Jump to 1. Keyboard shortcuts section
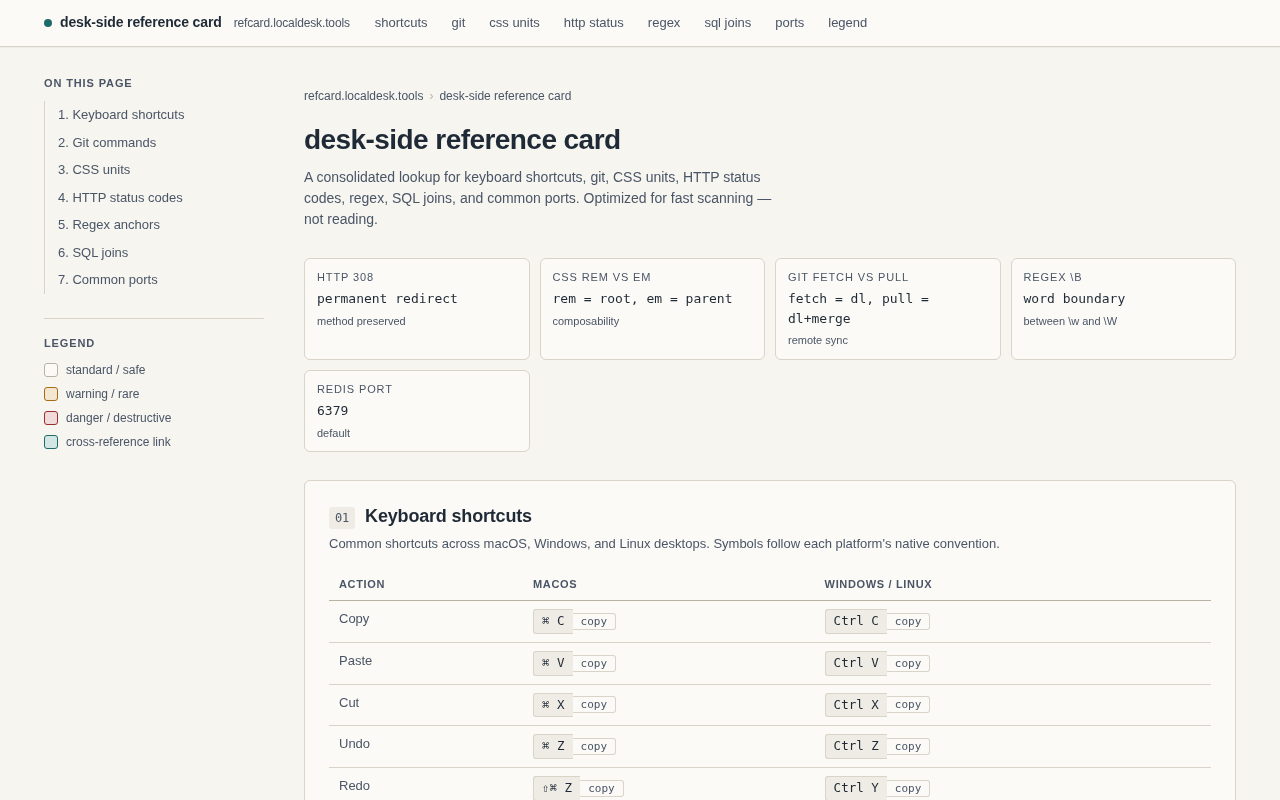This screenshot has width=1280, height=800. click(121, 115)
